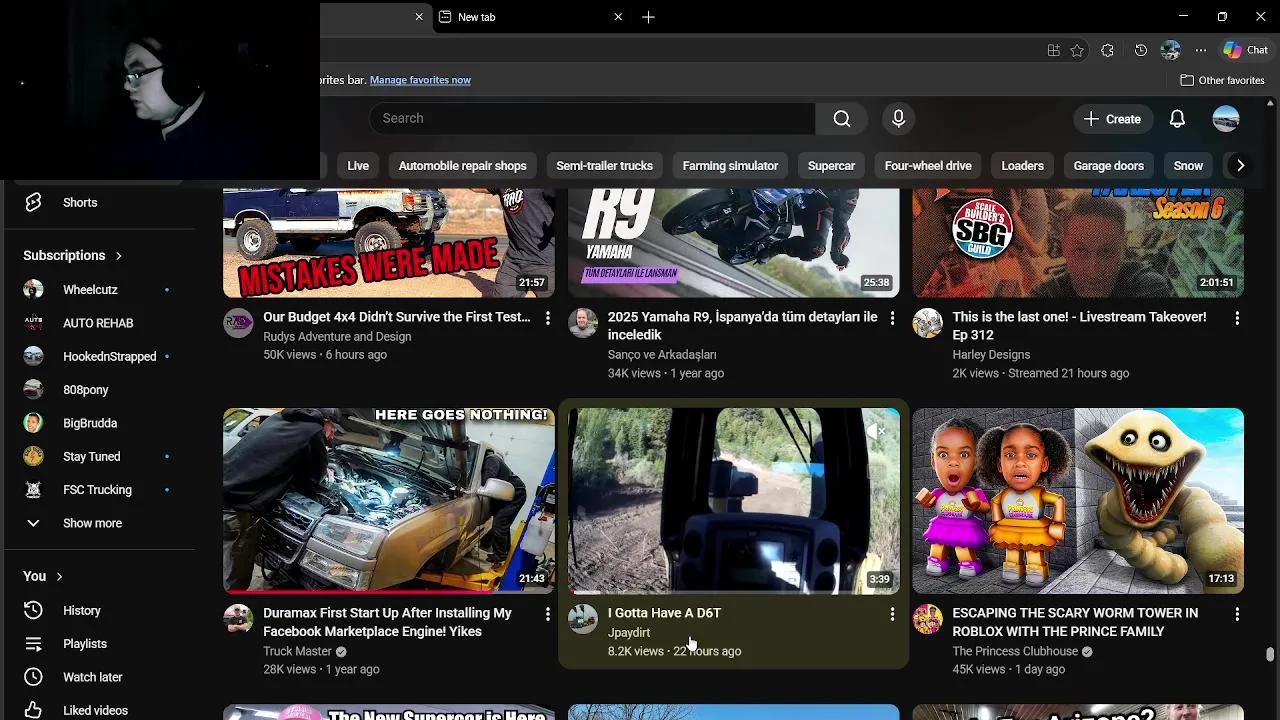
Task: Click the Create button
Action: [1113, 118]
